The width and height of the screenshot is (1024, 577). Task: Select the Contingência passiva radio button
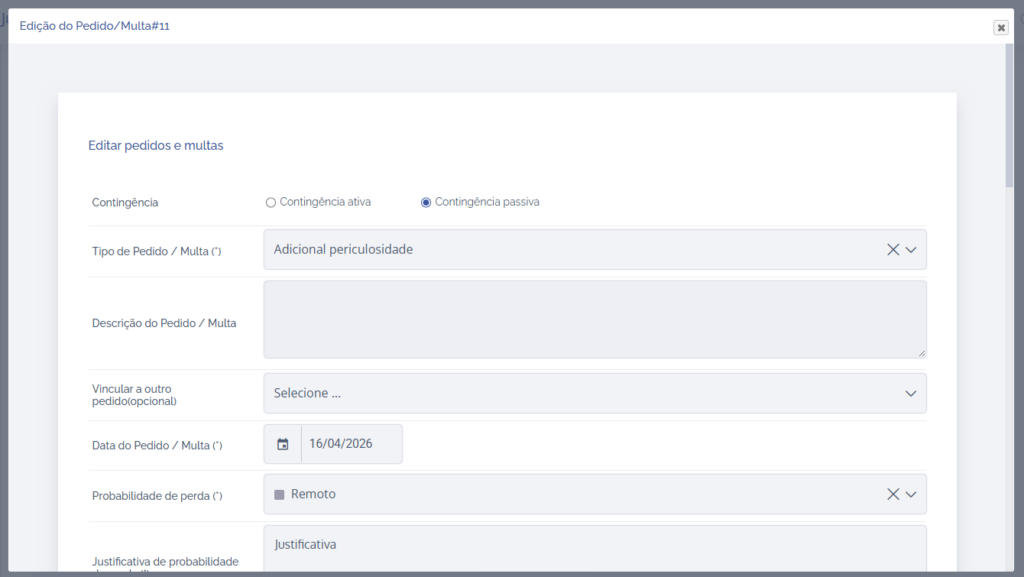426,202
